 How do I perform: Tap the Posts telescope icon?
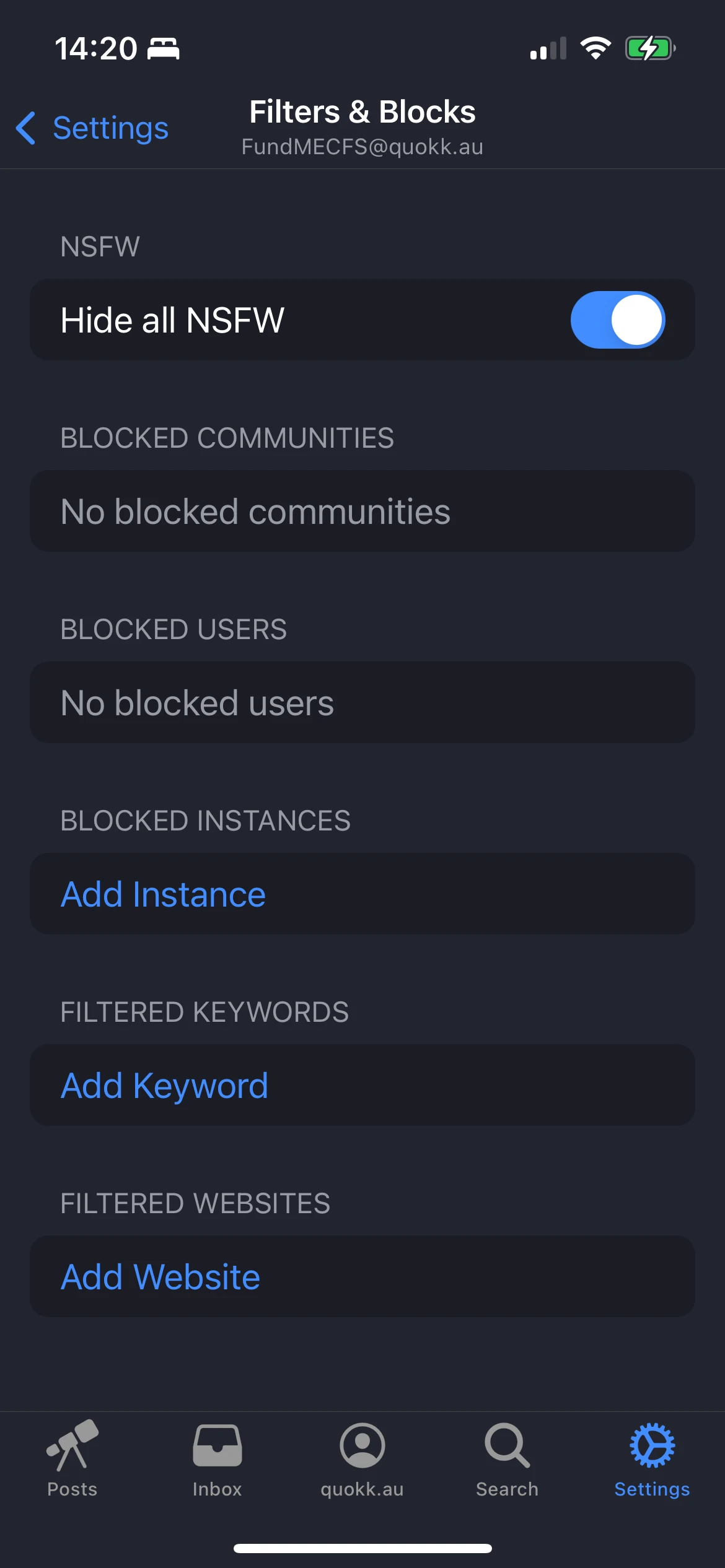72,1445
